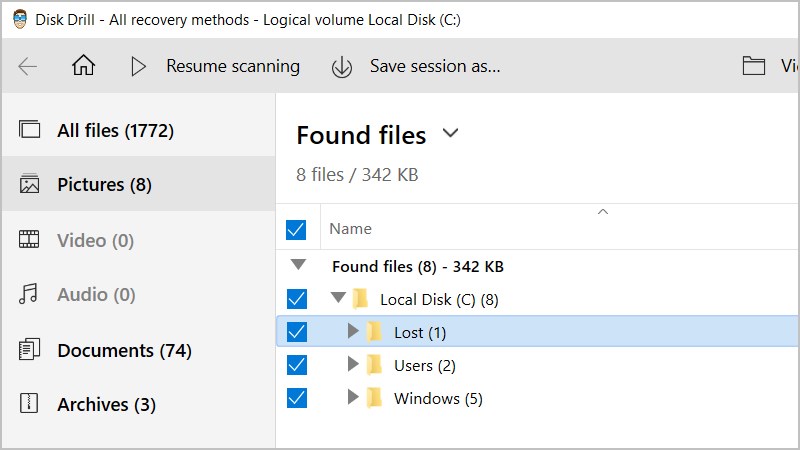This screenshot has width=800, height=450.
Task: Click the All files sidebar icon
Action: point(29,129)
